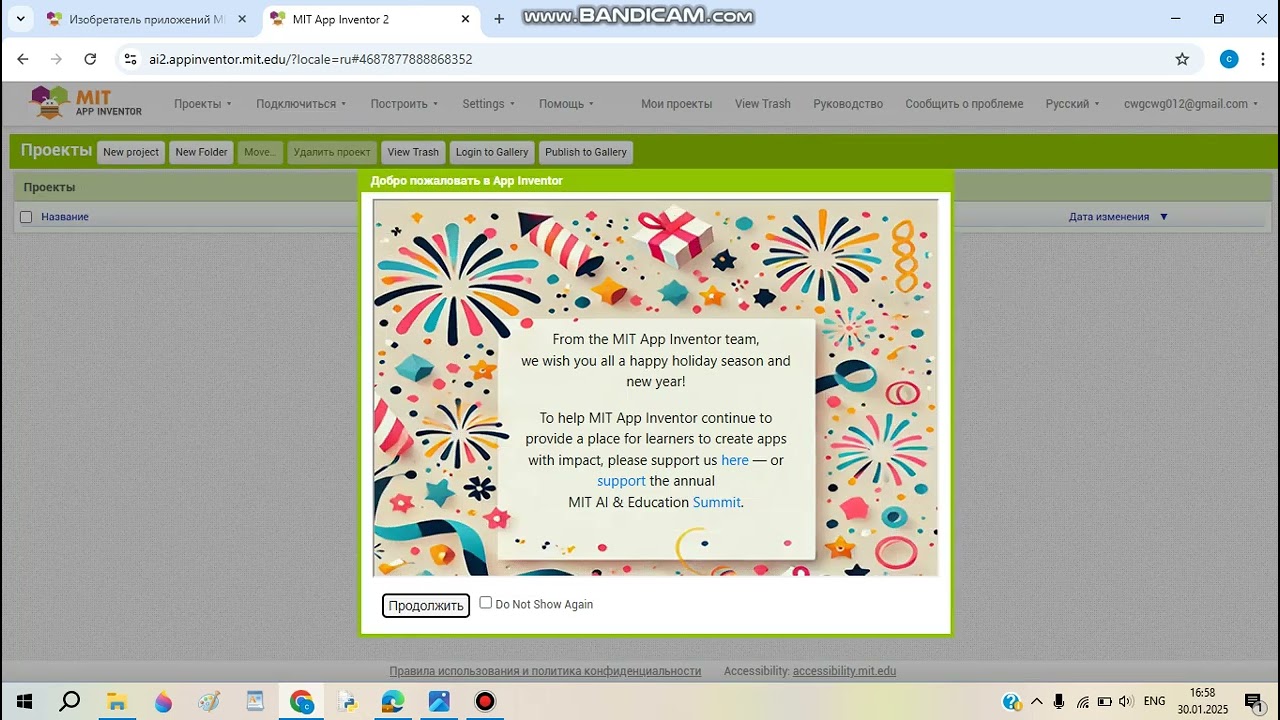The height and width of the screenshot is (720, 1280).
Task: Visit accessibility.mit.edu link
Action: point(844,671)
